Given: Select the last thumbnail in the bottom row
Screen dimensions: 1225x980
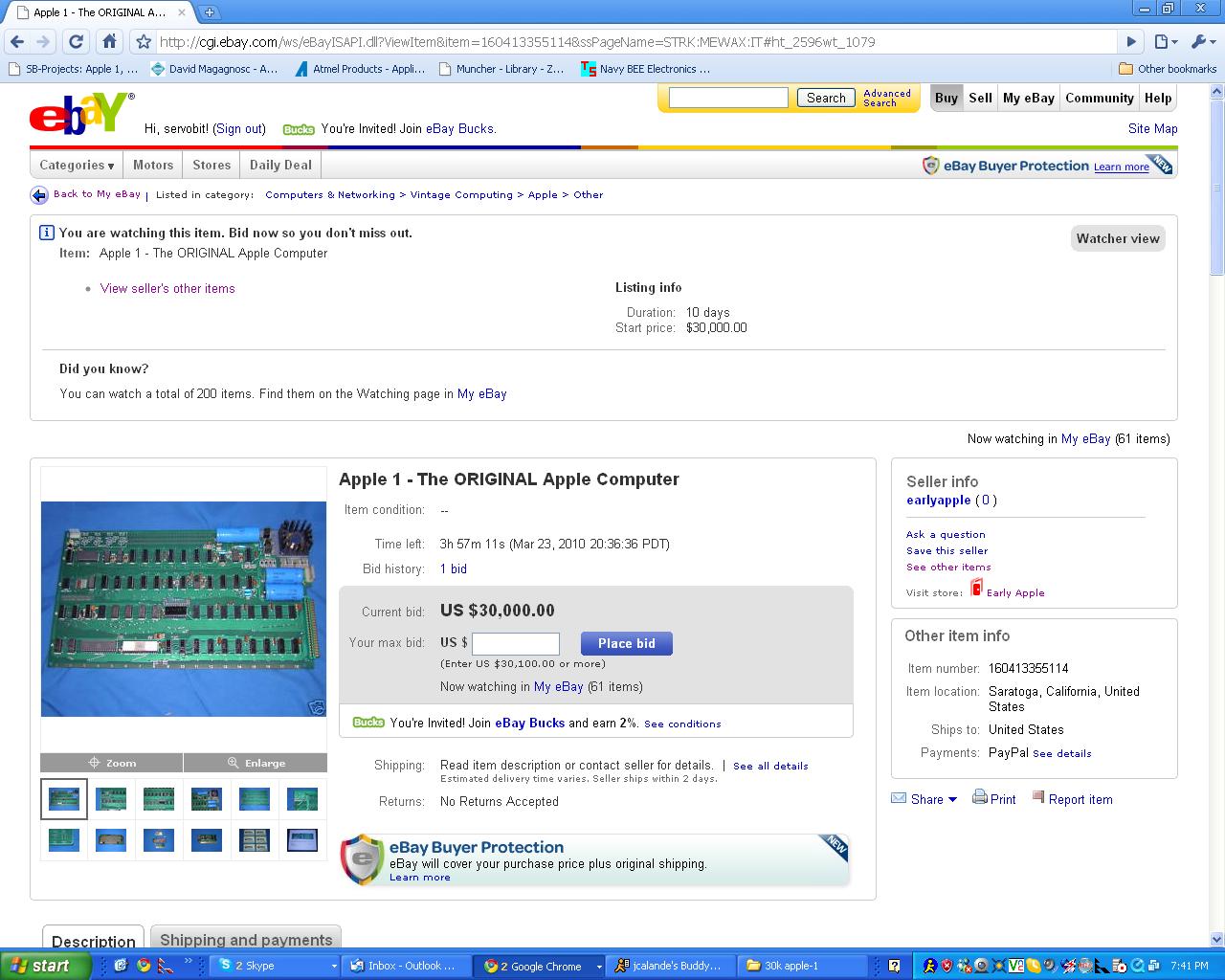Looking at the screenshot, I should coord(302,840).
